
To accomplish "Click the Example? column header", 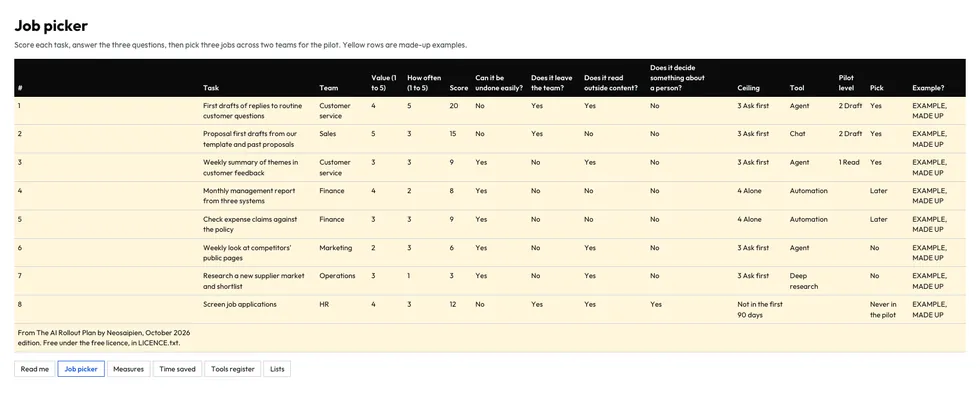I will click(928, 88).
